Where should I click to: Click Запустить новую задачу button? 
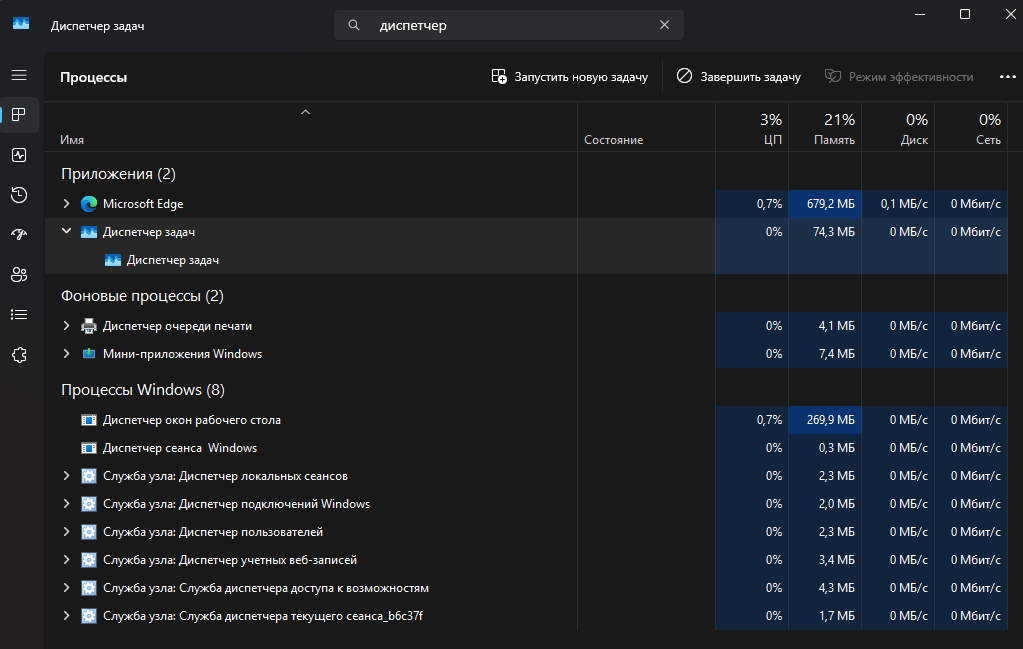[569, 76]
